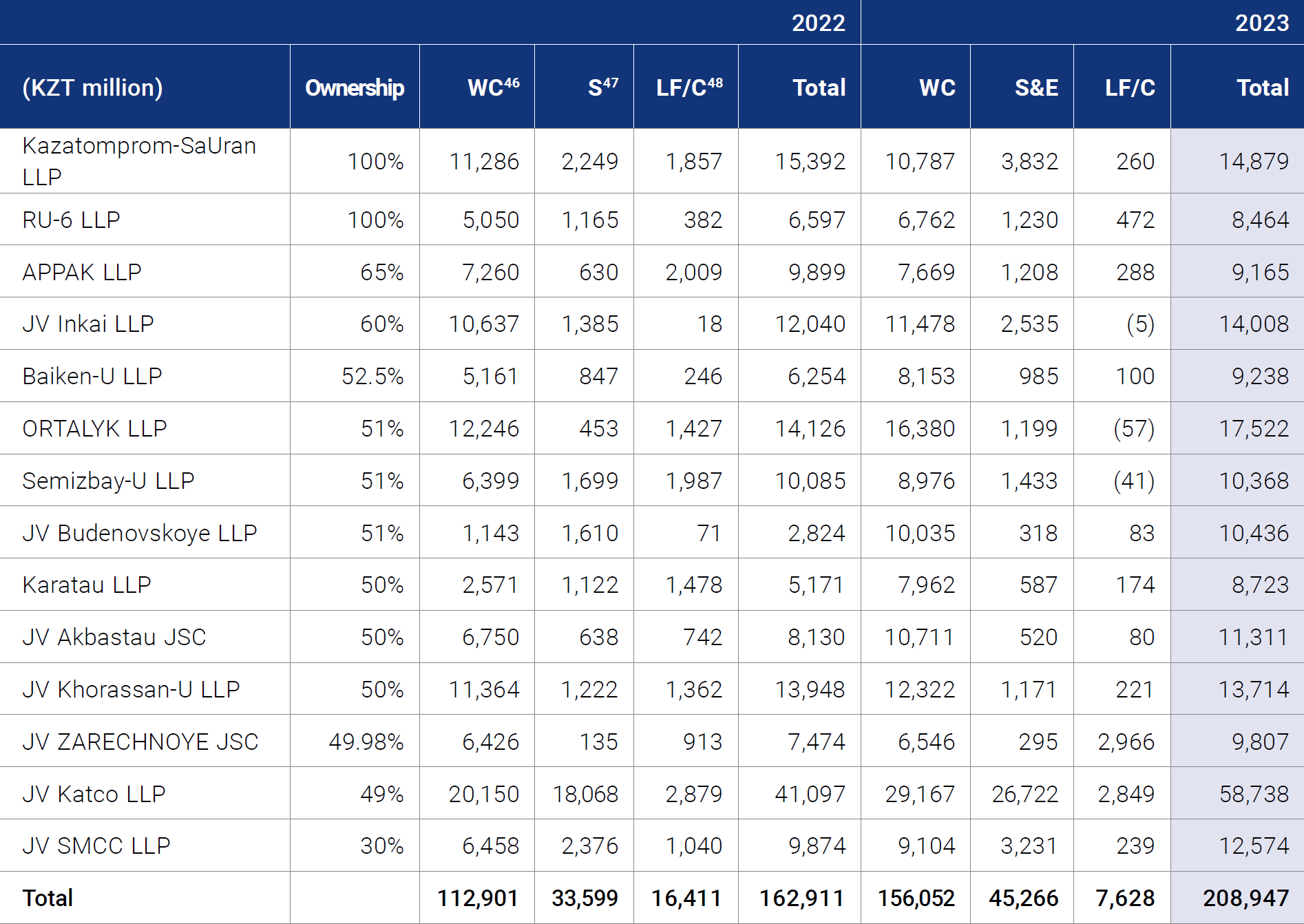The height and width of the screenshot is (924, 1304).
Task: Select the 'JV Khorassan-U LLP' row label
Action: tap(131, 689)
